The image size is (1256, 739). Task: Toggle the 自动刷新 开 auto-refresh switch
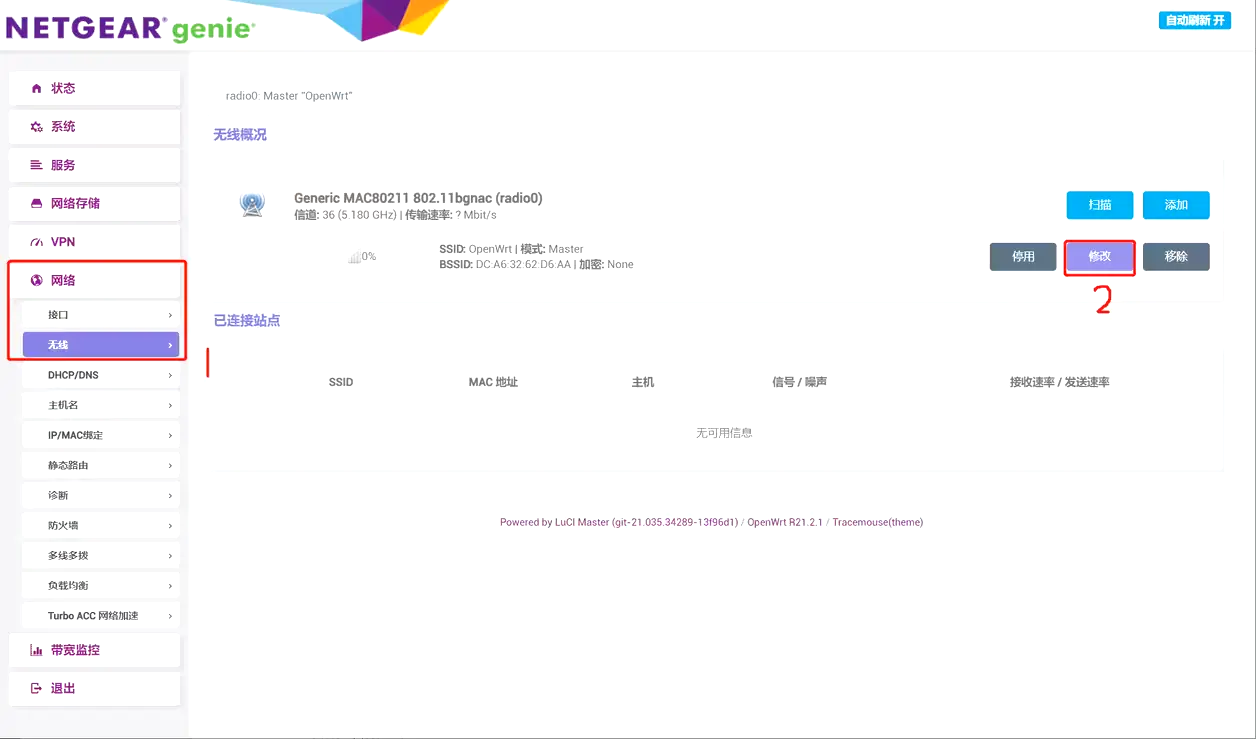coord(1194,20)
